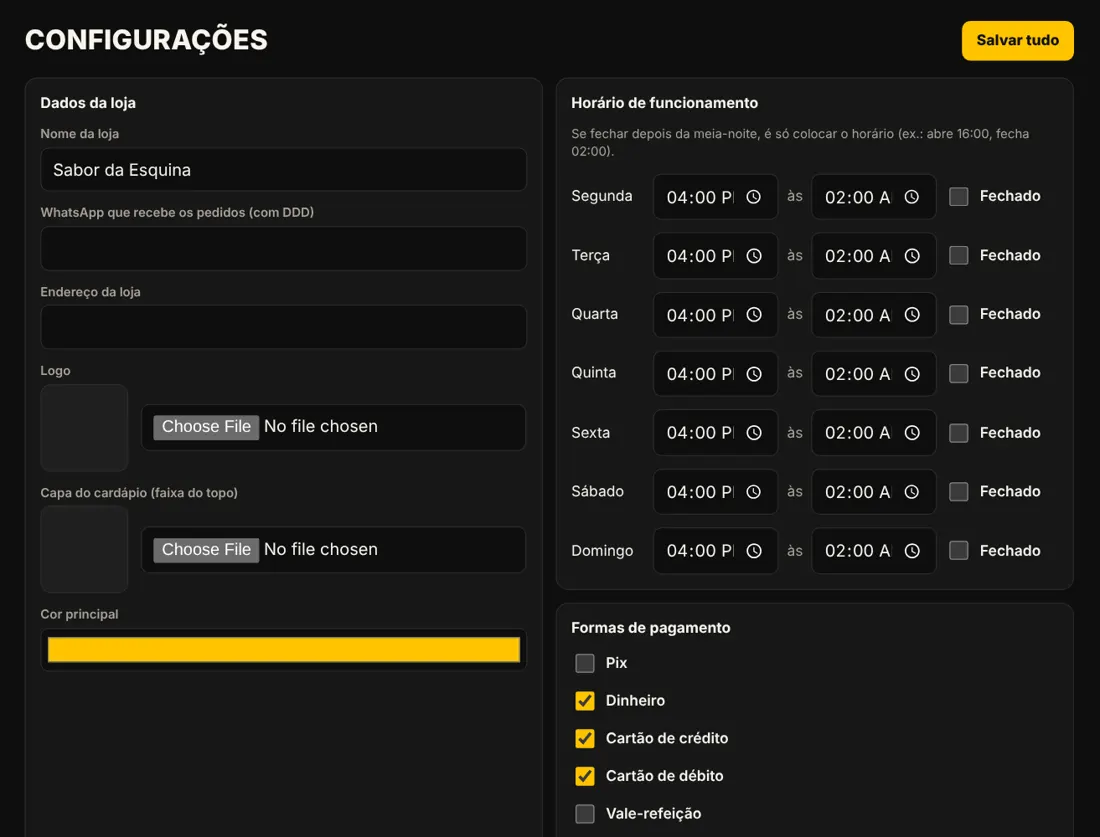Click the CONFIGURAÇÕES page heading
The height and width of the screenshot is (837, 1100).
click(146, 39)
